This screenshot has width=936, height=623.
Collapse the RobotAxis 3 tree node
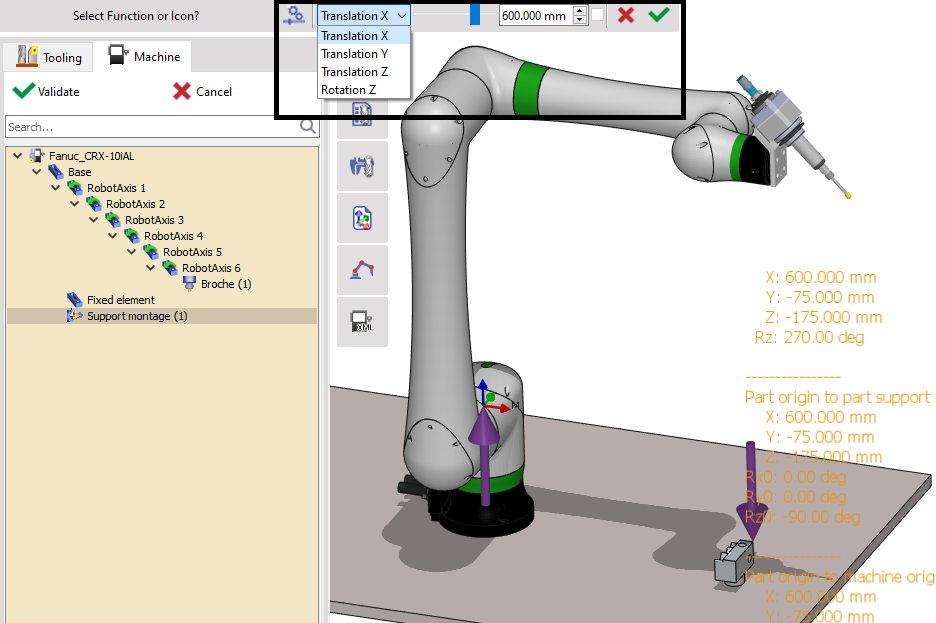pos(93,220)
